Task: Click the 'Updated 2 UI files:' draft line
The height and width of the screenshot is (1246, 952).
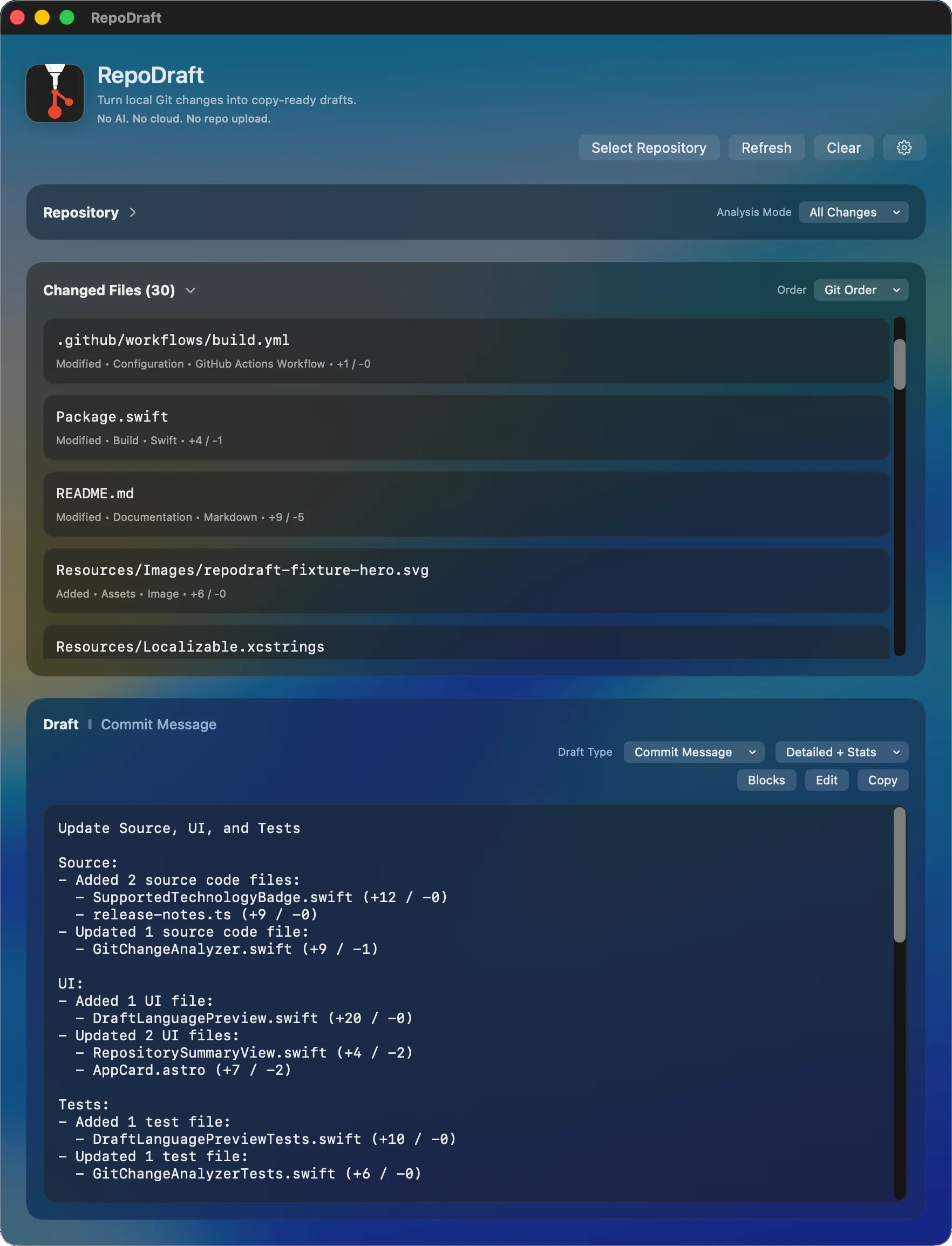Action: click(x=158, y=1035)
